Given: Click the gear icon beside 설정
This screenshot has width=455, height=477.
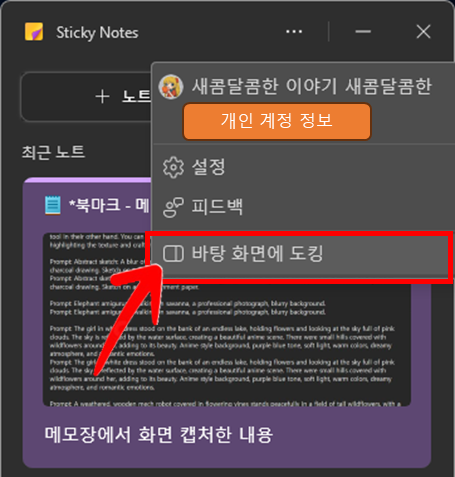Looking at the screenshot, I should click(x=173, y=167).
